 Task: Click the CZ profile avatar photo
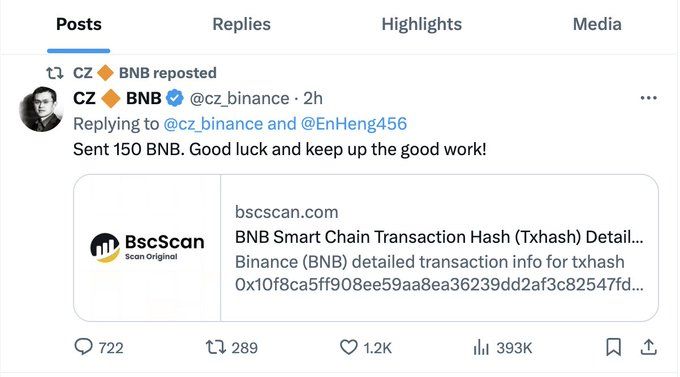click(x=41, y=109)
